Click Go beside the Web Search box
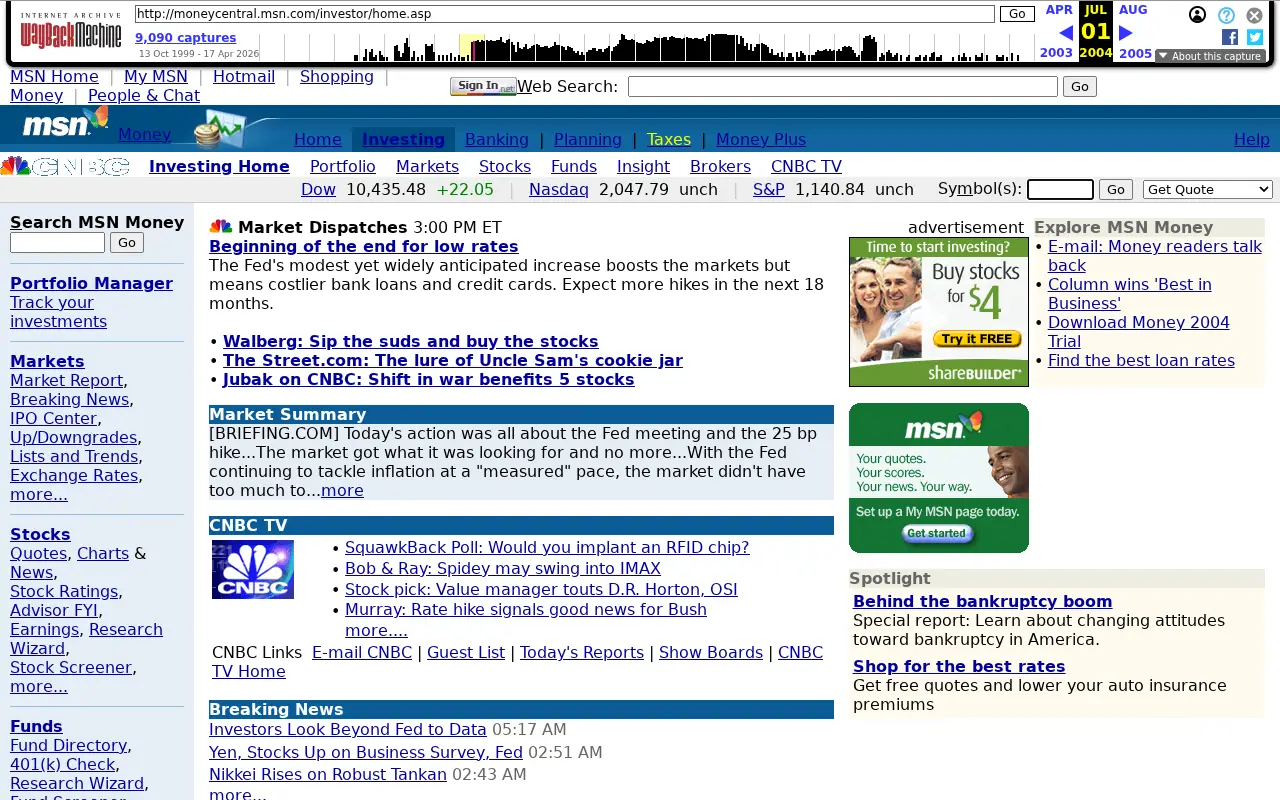Viewport: 1280px width, 800px height. (x=1080, y=87)
